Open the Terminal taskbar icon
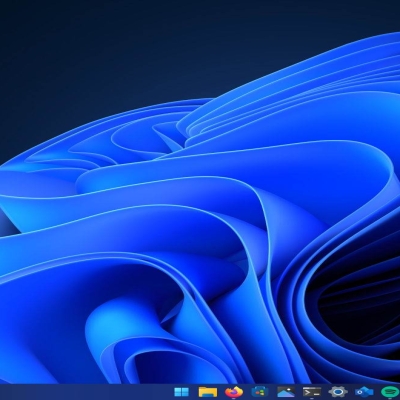400x400 pixels. 312,392
